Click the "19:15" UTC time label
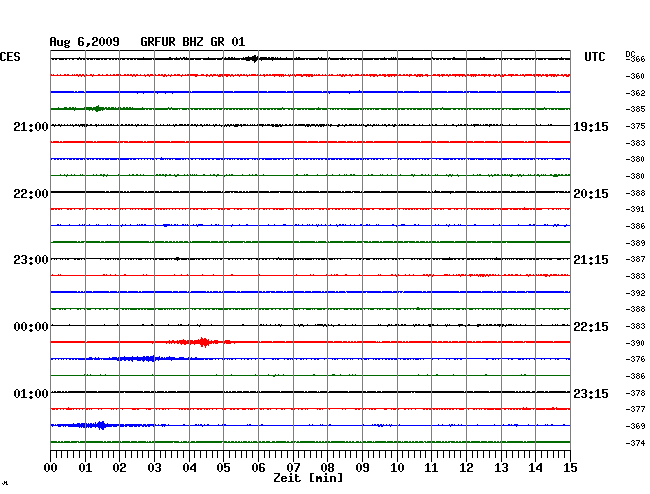The image size is (650, 494). point(591,126)
